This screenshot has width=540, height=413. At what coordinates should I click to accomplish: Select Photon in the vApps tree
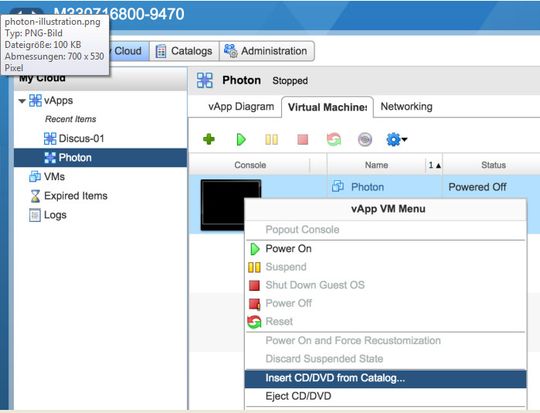(x=101, y=158)
